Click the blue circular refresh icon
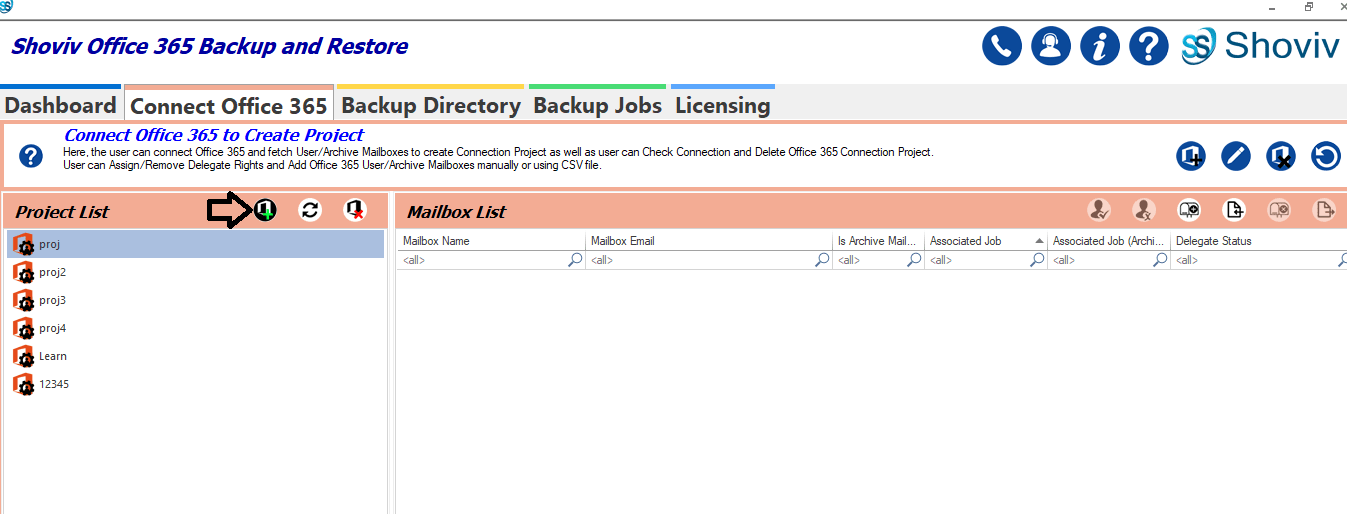The width and height of the screenshot is (1347, 514). pyautogui.click(x=1326, y=156)
